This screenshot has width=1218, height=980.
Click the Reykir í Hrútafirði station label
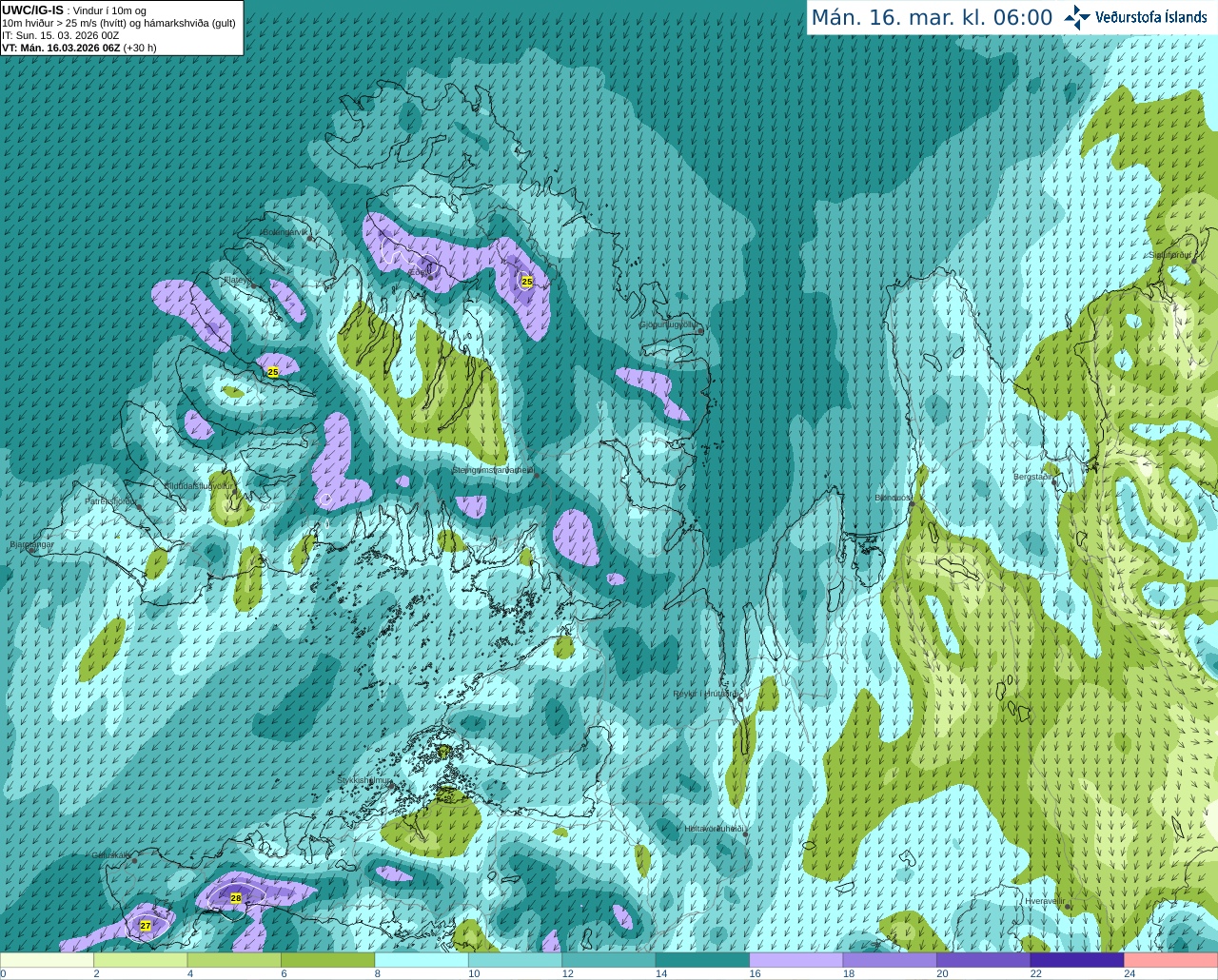[706, 694]
